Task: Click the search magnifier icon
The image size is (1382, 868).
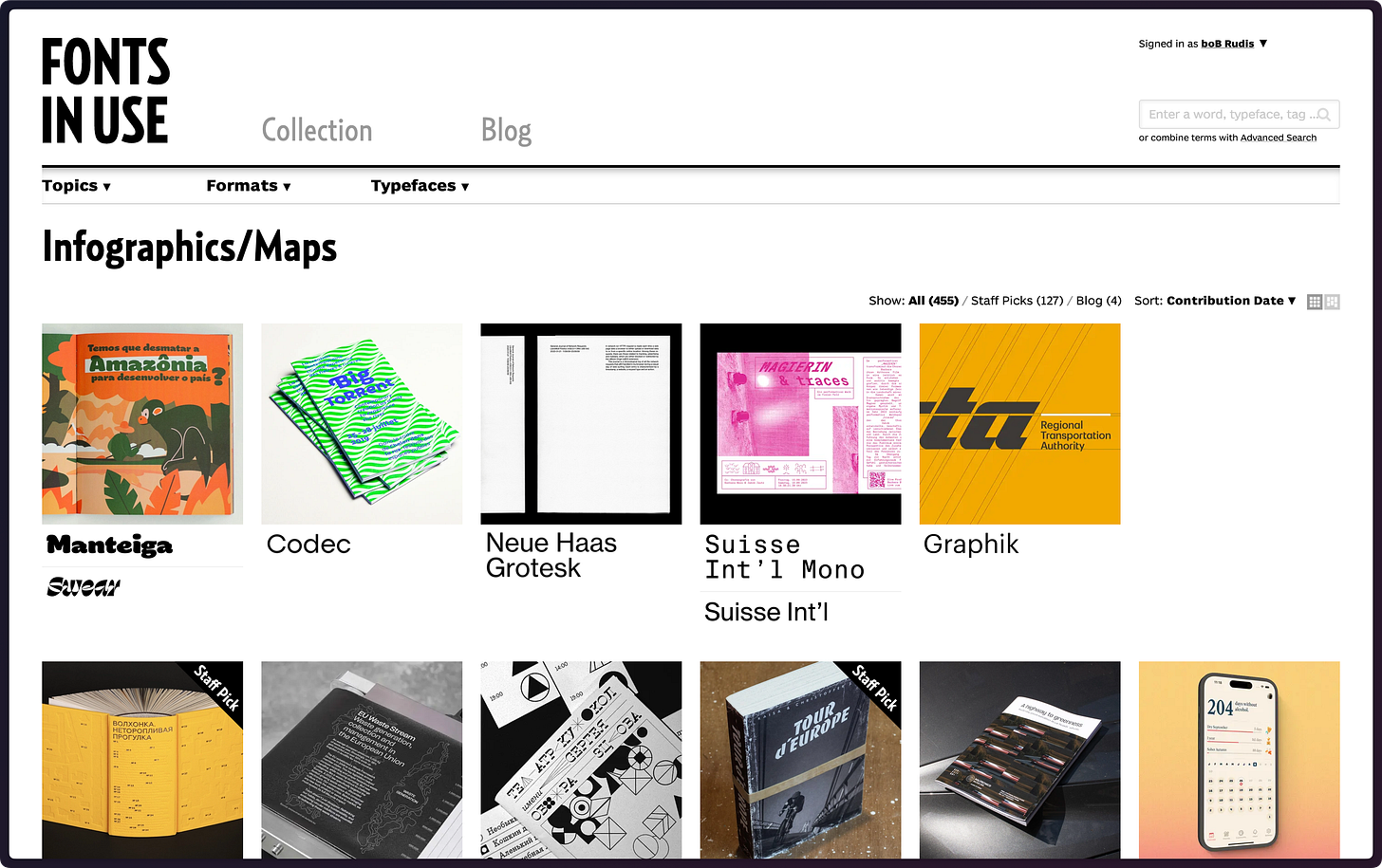Action: coord(1324,115)
